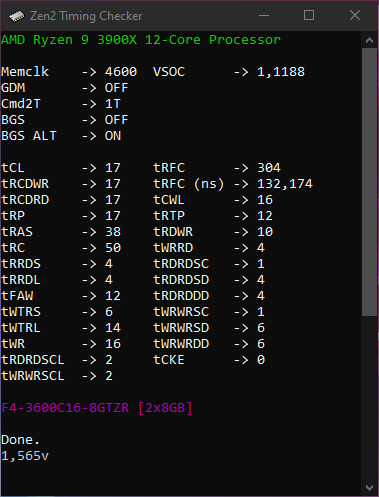This screenshot has height=497, width=379.
Task: Click the tRFC (ns) value 132,174
Action: 285,184
